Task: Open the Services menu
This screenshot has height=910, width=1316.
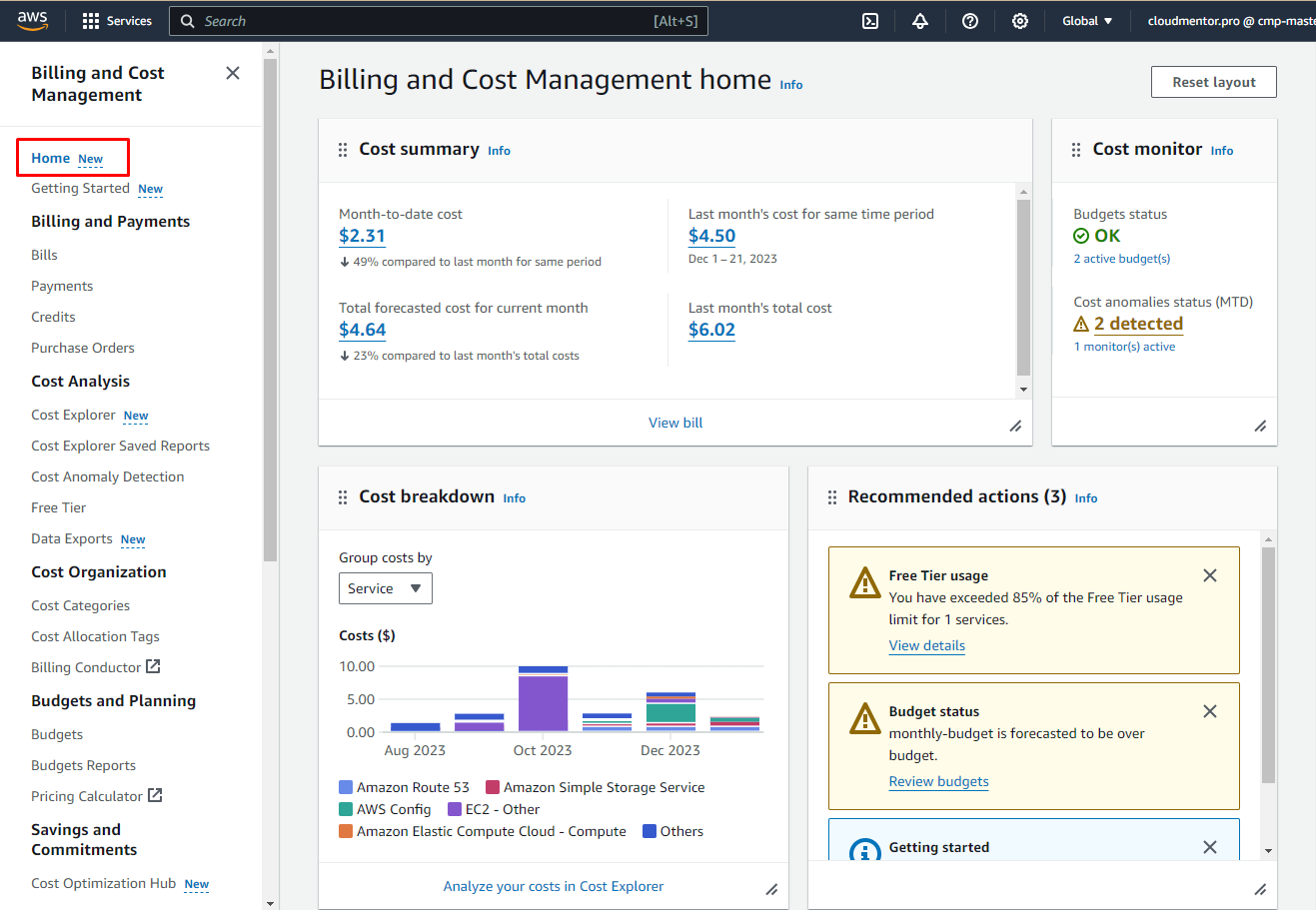Action: click(117, 21)
